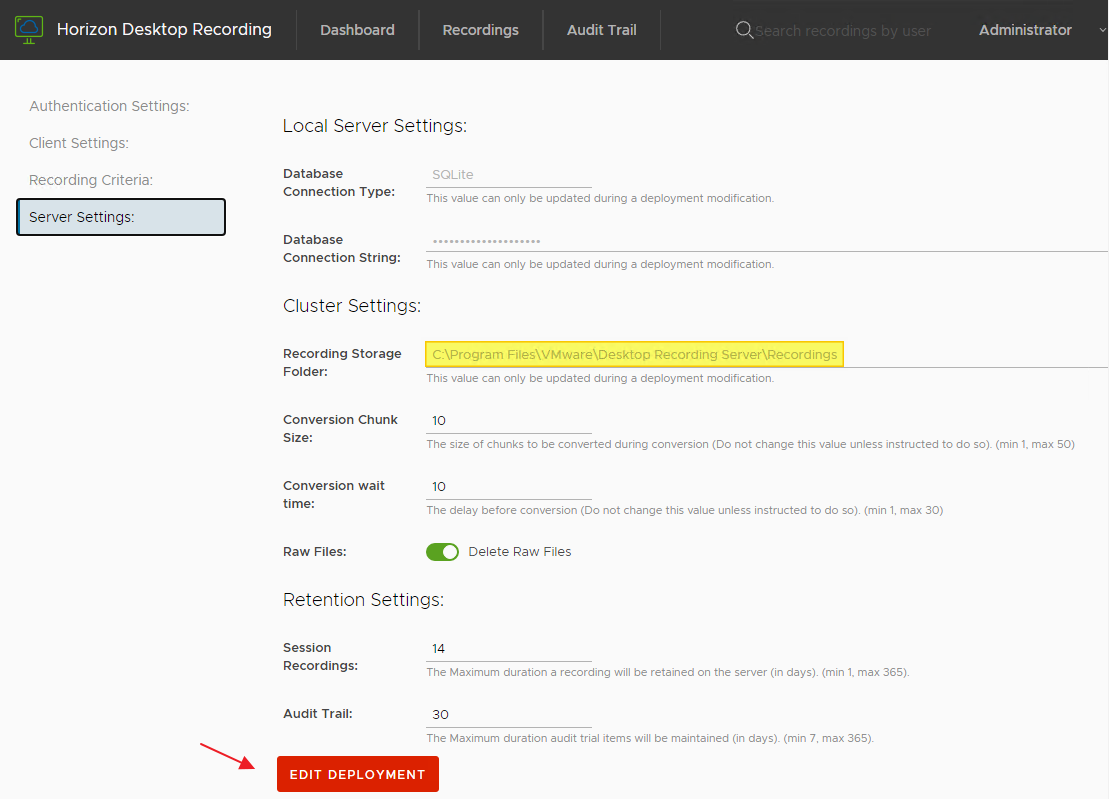Click the Horizon Desktop Recording logo icon
The width and height of the screenshot is (1109, 799).
pos(29,30)
